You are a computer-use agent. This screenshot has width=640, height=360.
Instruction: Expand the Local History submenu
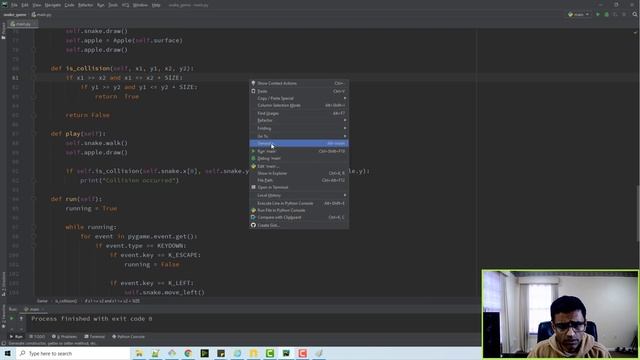pos(299,195)
